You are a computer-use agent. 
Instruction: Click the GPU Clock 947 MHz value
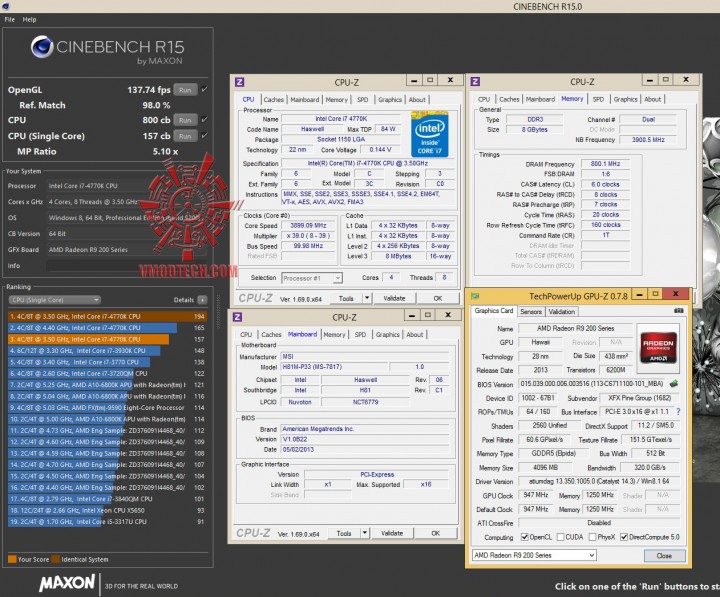536,495
